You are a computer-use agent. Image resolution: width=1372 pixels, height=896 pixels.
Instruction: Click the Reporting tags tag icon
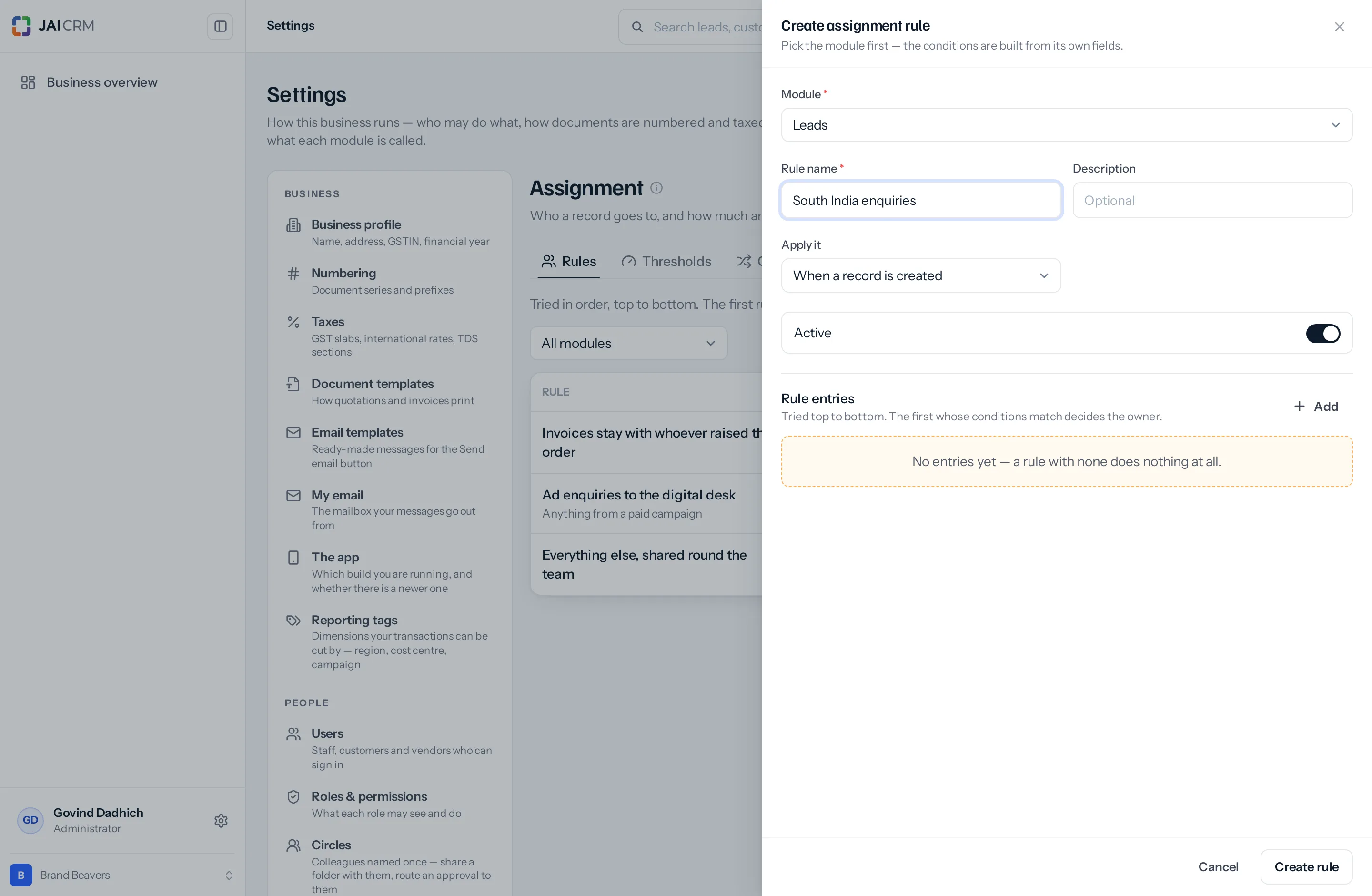pyautogui.click(x=293, y=621)
